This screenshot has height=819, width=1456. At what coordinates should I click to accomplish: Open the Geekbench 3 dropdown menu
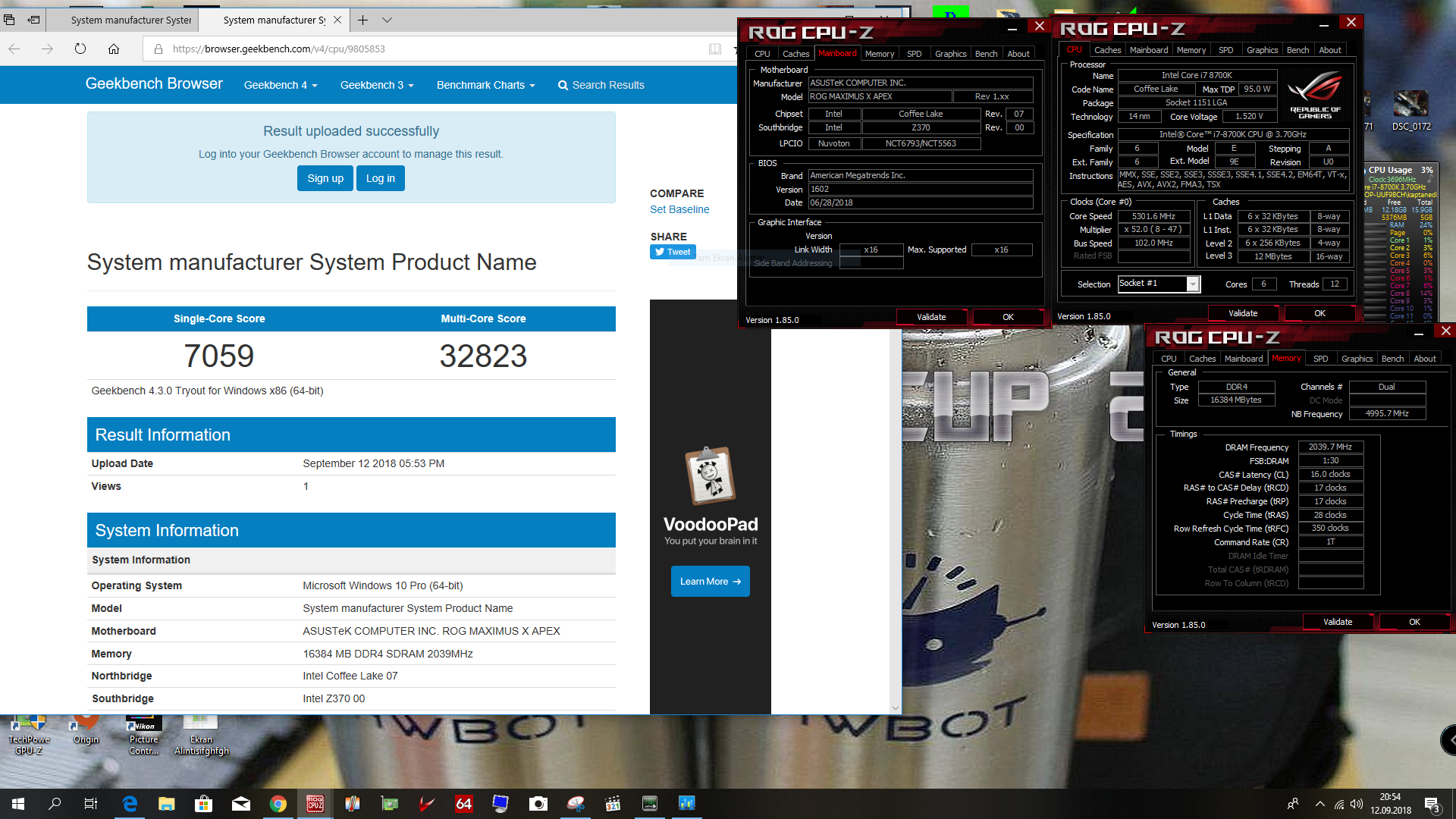click(x=377, y=85)
